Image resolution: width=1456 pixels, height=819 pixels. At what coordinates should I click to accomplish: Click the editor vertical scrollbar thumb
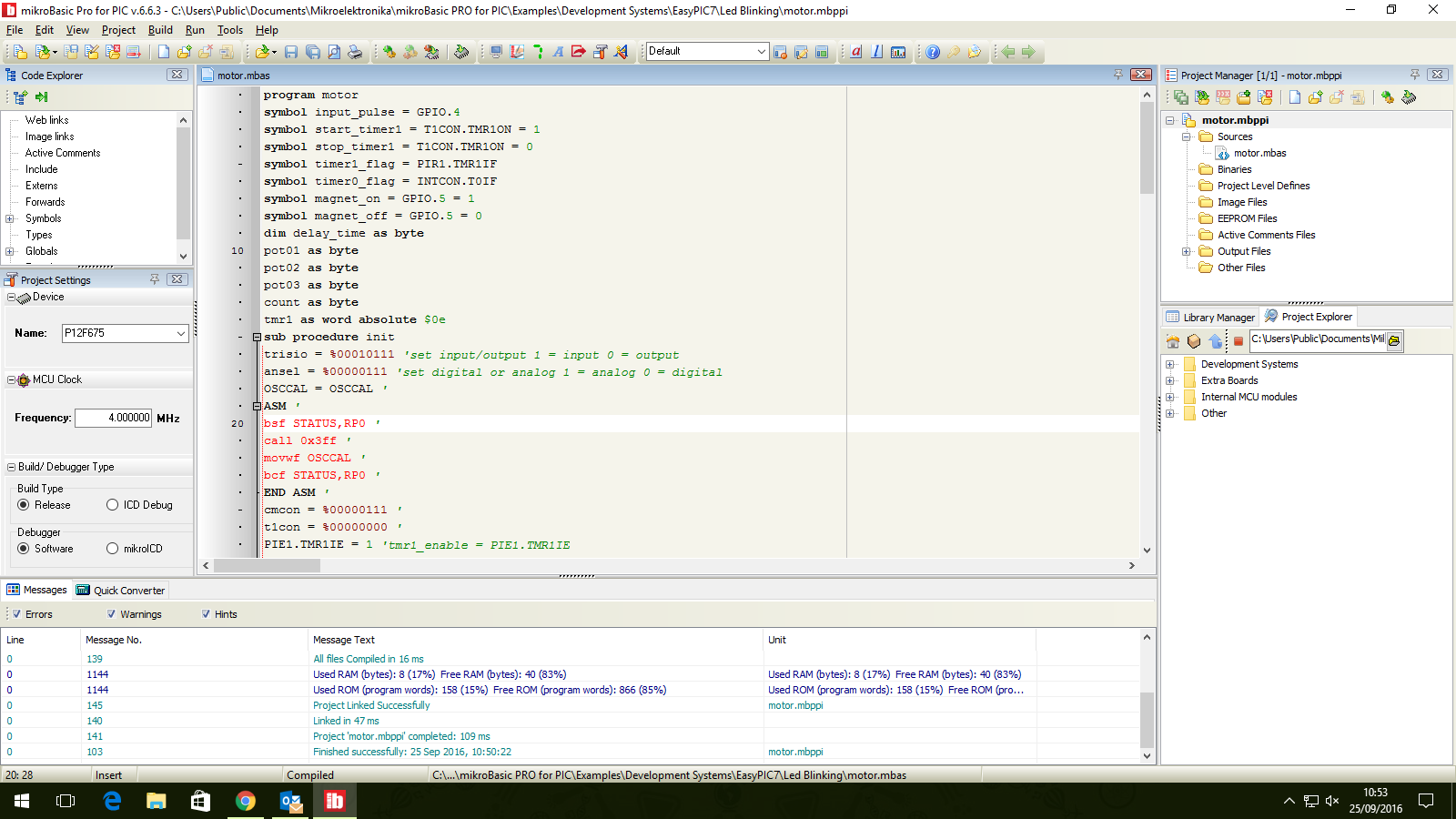(1147, 147)
